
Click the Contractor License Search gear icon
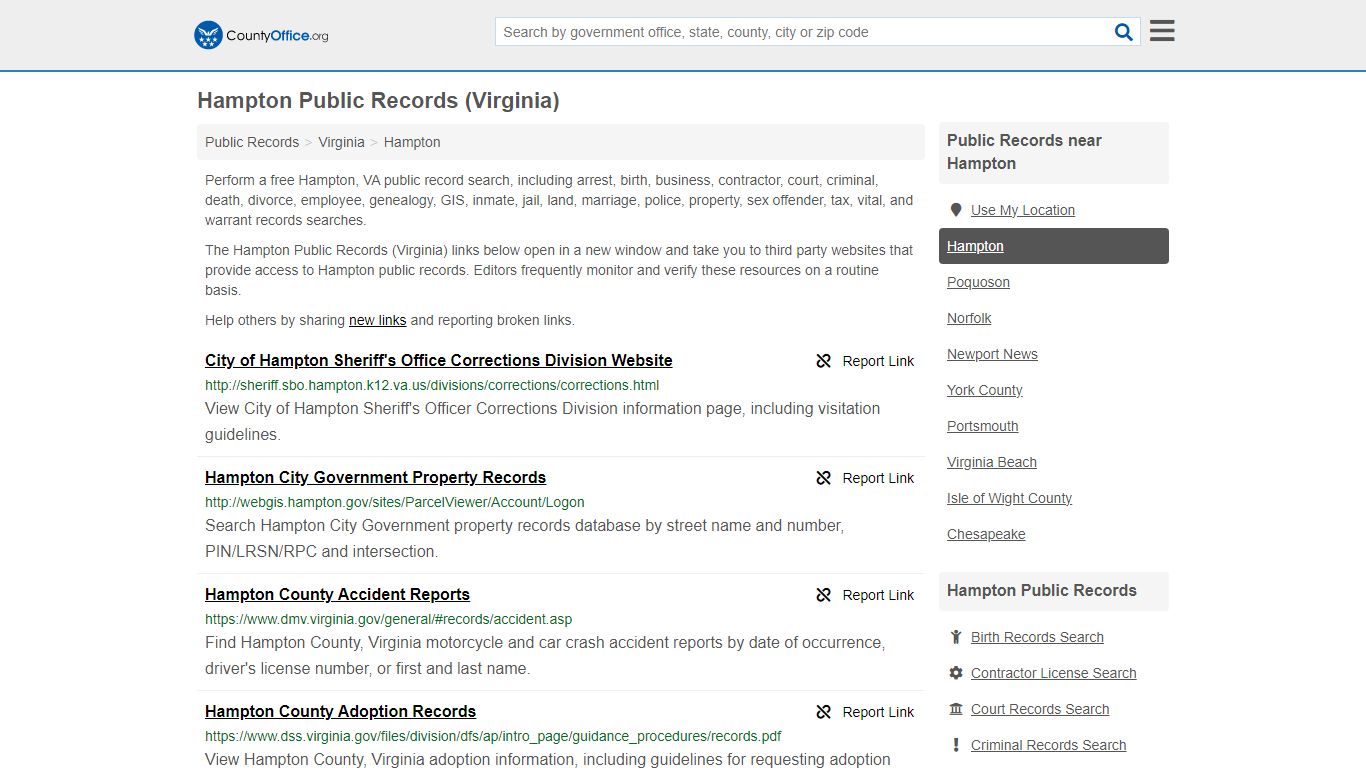[x=956, y=673]
